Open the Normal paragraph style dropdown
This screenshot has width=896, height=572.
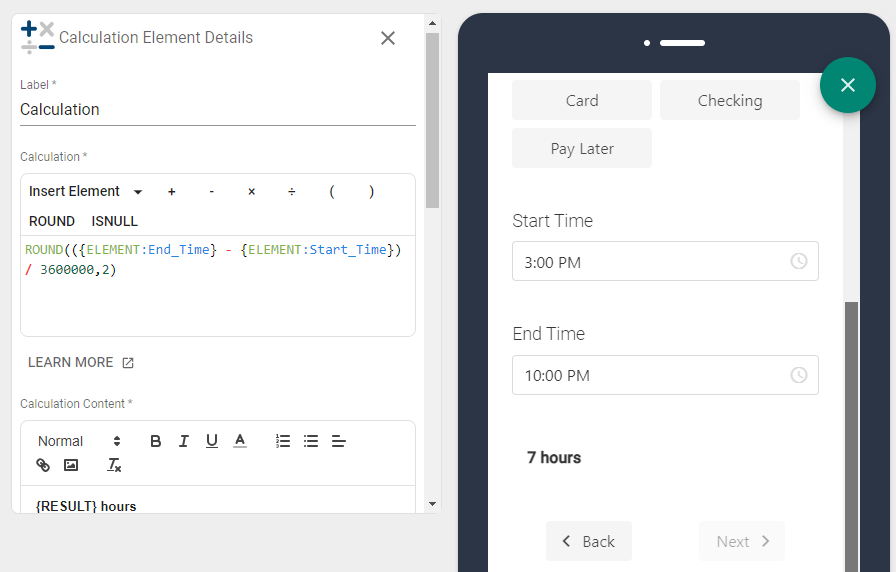[79, 441]
